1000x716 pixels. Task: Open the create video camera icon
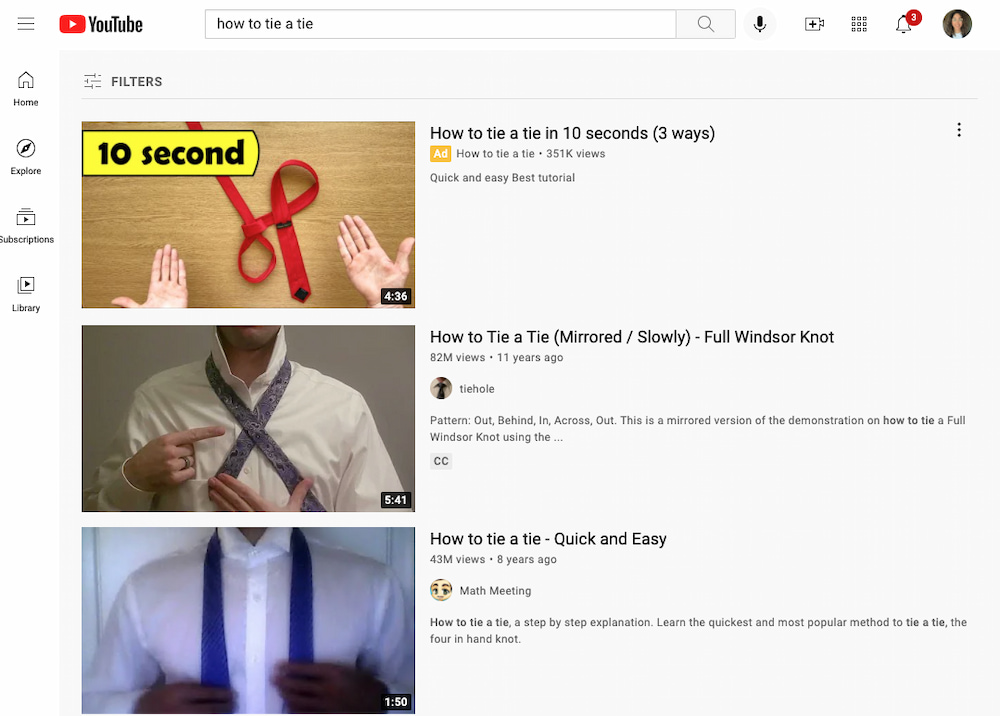[814, 24]
